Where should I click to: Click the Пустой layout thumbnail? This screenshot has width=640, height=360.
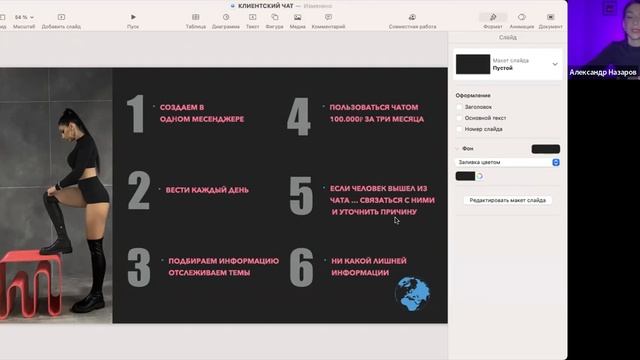[x=473, y=64]
